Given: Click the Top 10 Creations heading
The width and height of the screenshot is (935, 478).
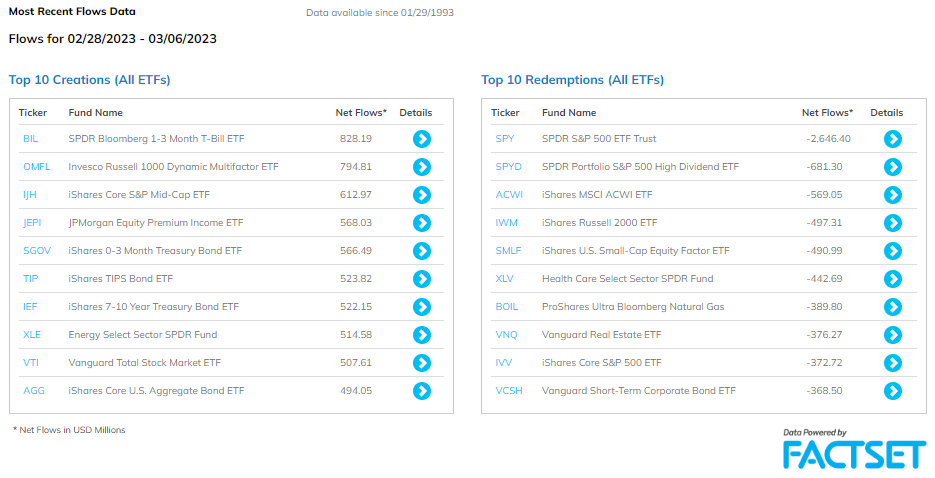Looking at the screenshot, I should 89,80.
